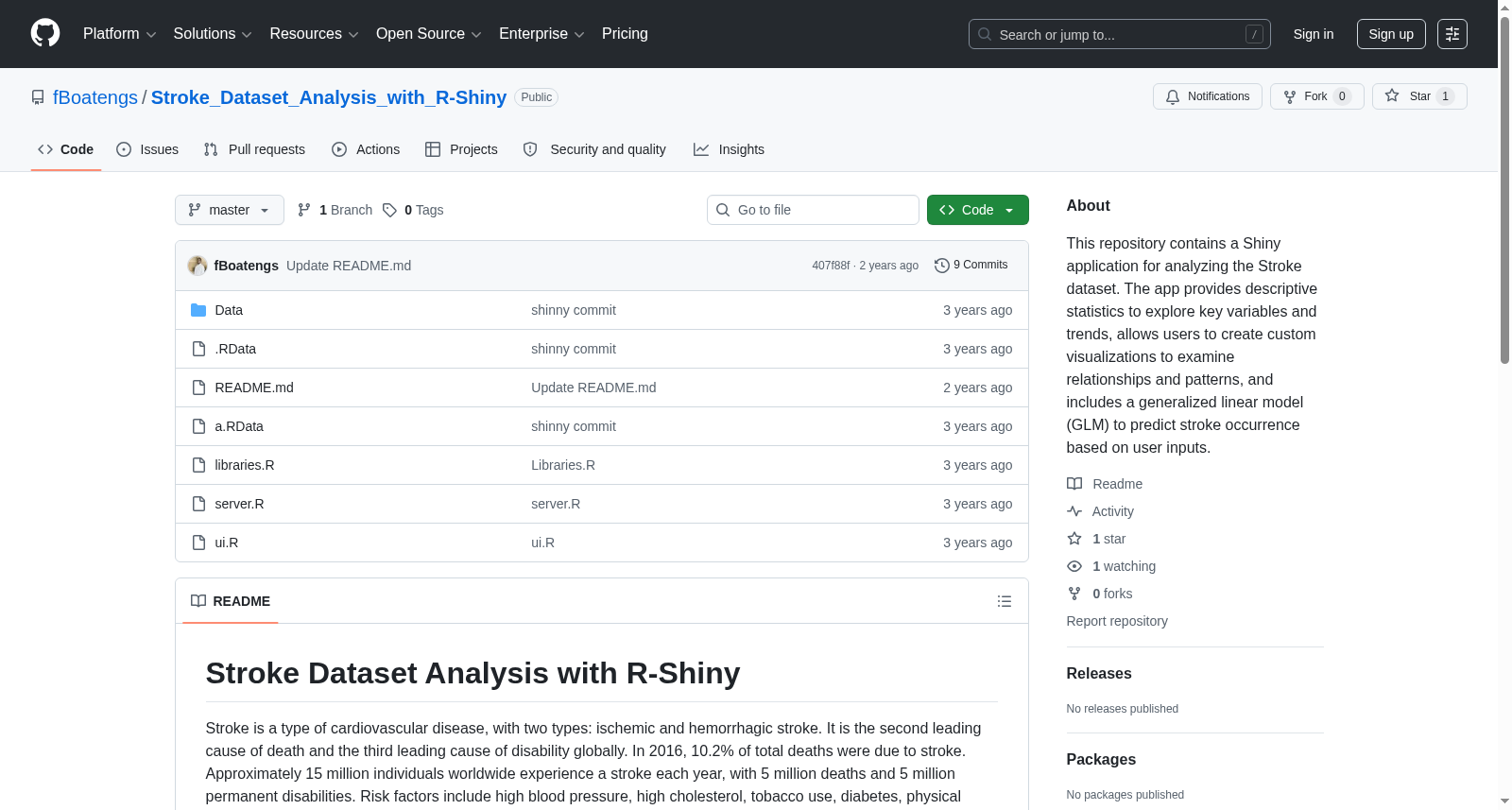Click the branch icon next to 1 Branch
The width and height of the screenshot is (1512, 810).
coord(304,210)
